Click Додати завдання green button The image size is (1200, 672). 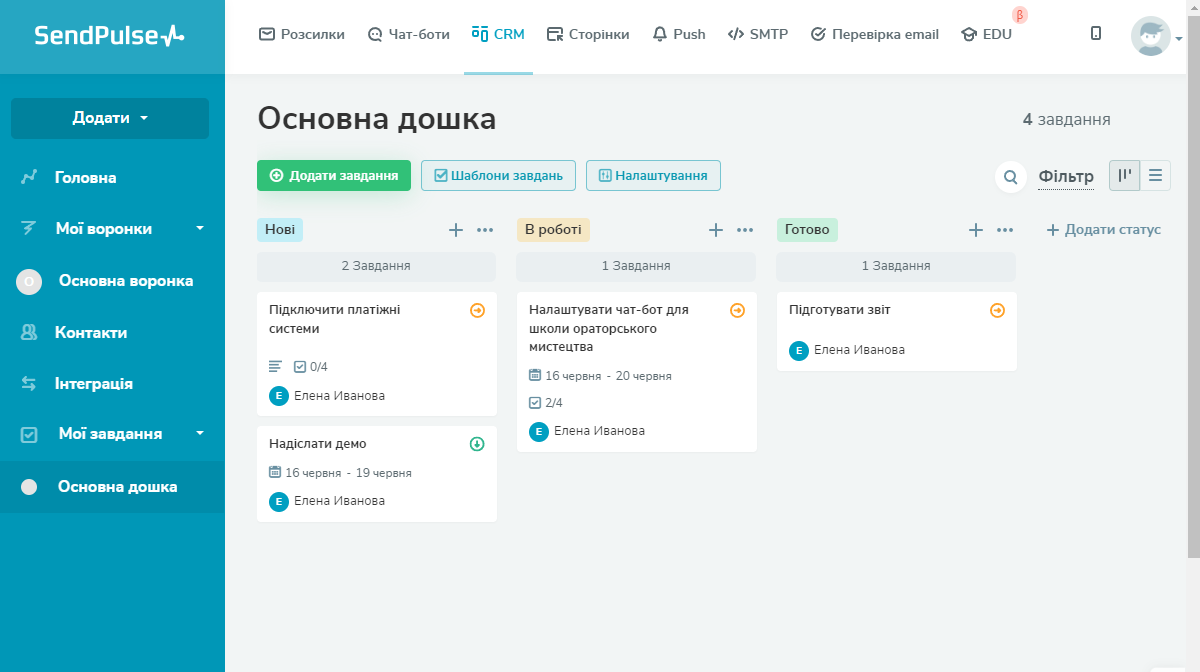334,175
